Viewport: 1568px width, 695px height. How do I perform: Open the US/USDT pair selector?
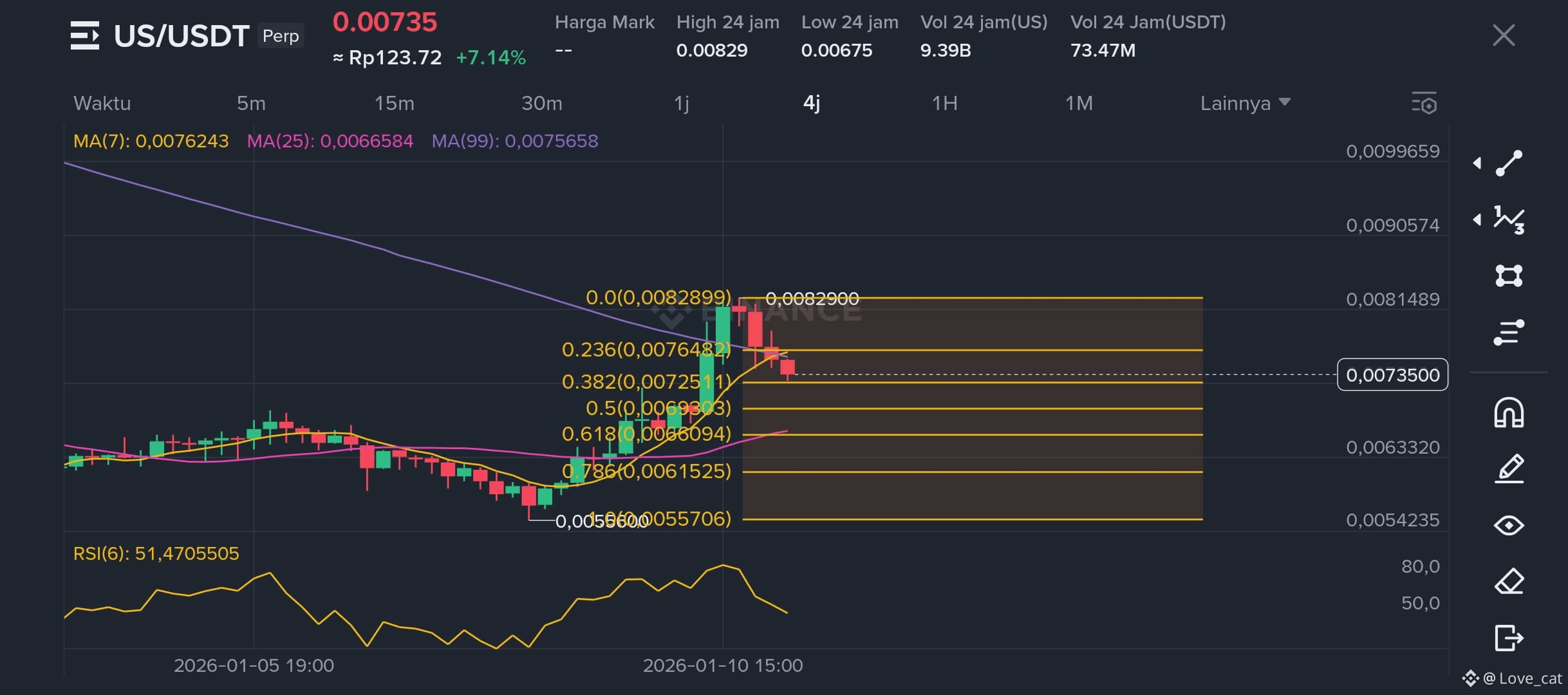[x=182, y=36]
